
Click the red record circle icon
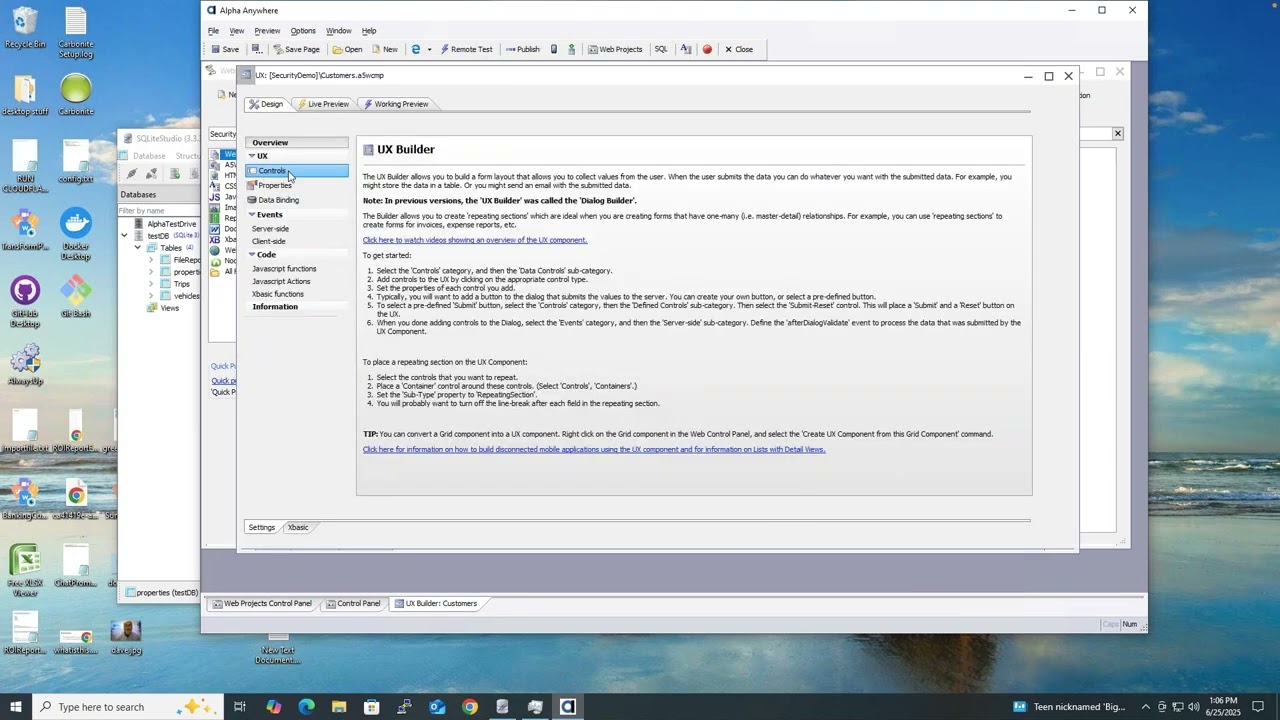pyautogui.click(x=707, y=49)
